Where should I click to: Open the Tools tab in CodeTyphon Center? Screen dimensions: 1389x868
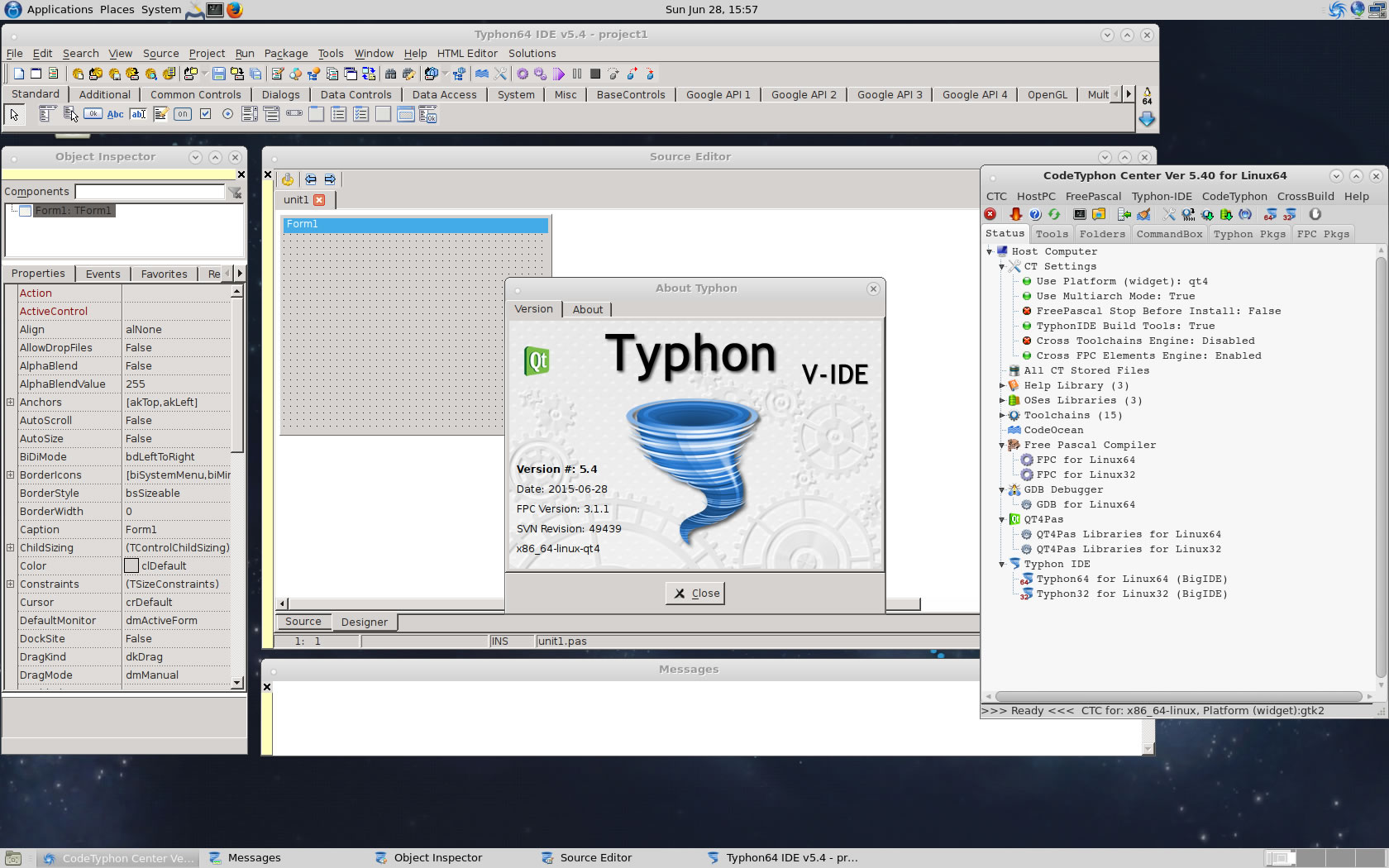tap(1052, 234)
